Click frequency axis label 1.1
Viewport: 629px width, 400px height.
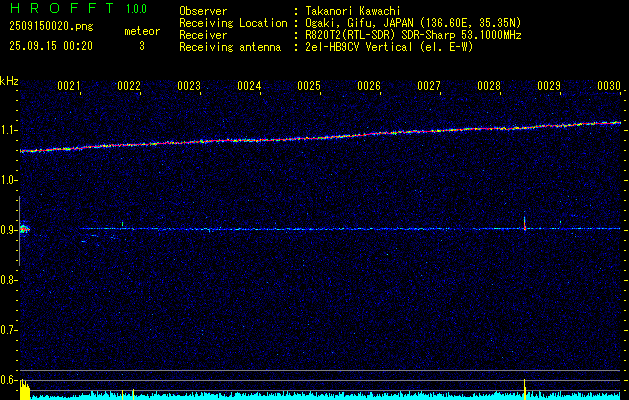8,130
